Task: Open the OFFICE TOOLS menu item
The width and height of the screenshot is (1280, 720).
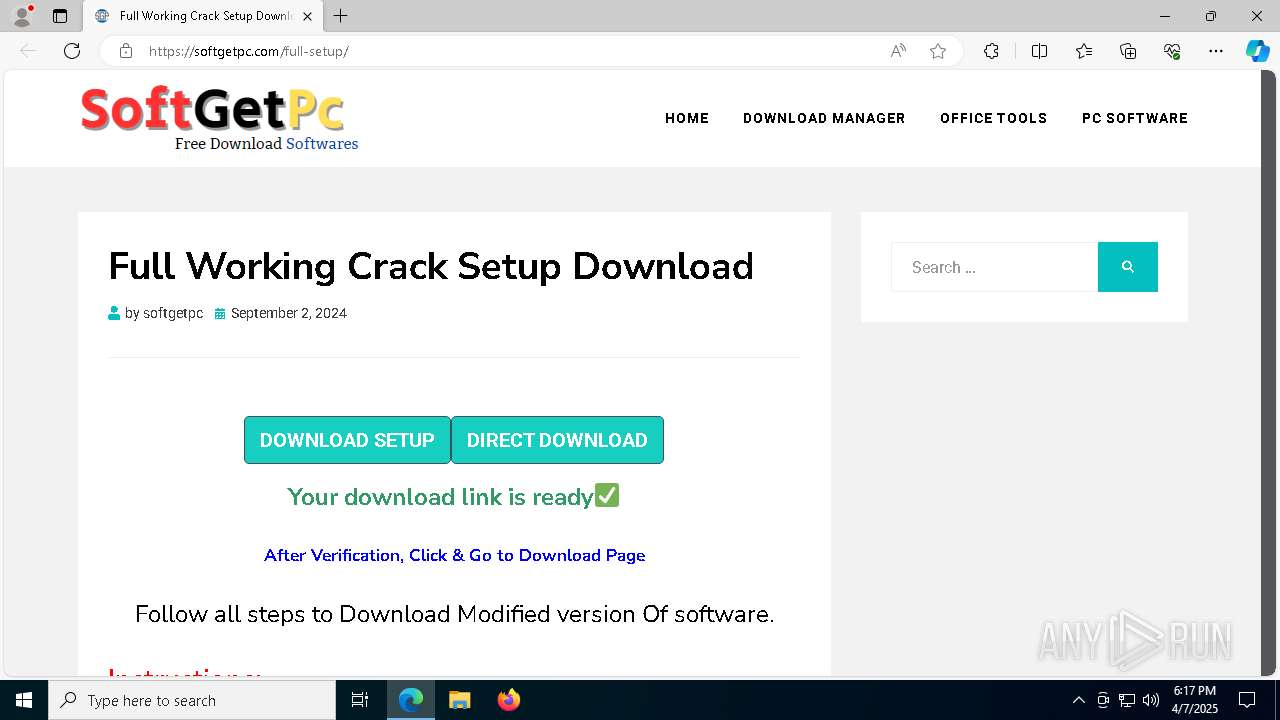Action: (993, 118)
